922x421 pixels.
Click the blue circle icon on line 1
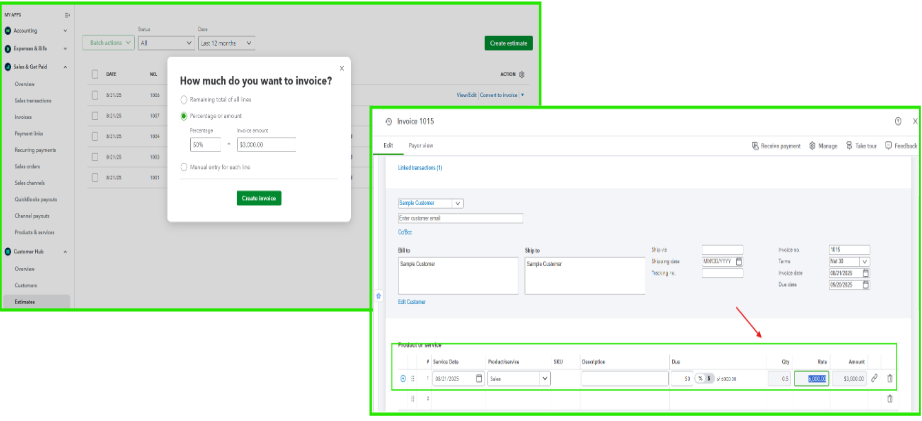[403, 379]
